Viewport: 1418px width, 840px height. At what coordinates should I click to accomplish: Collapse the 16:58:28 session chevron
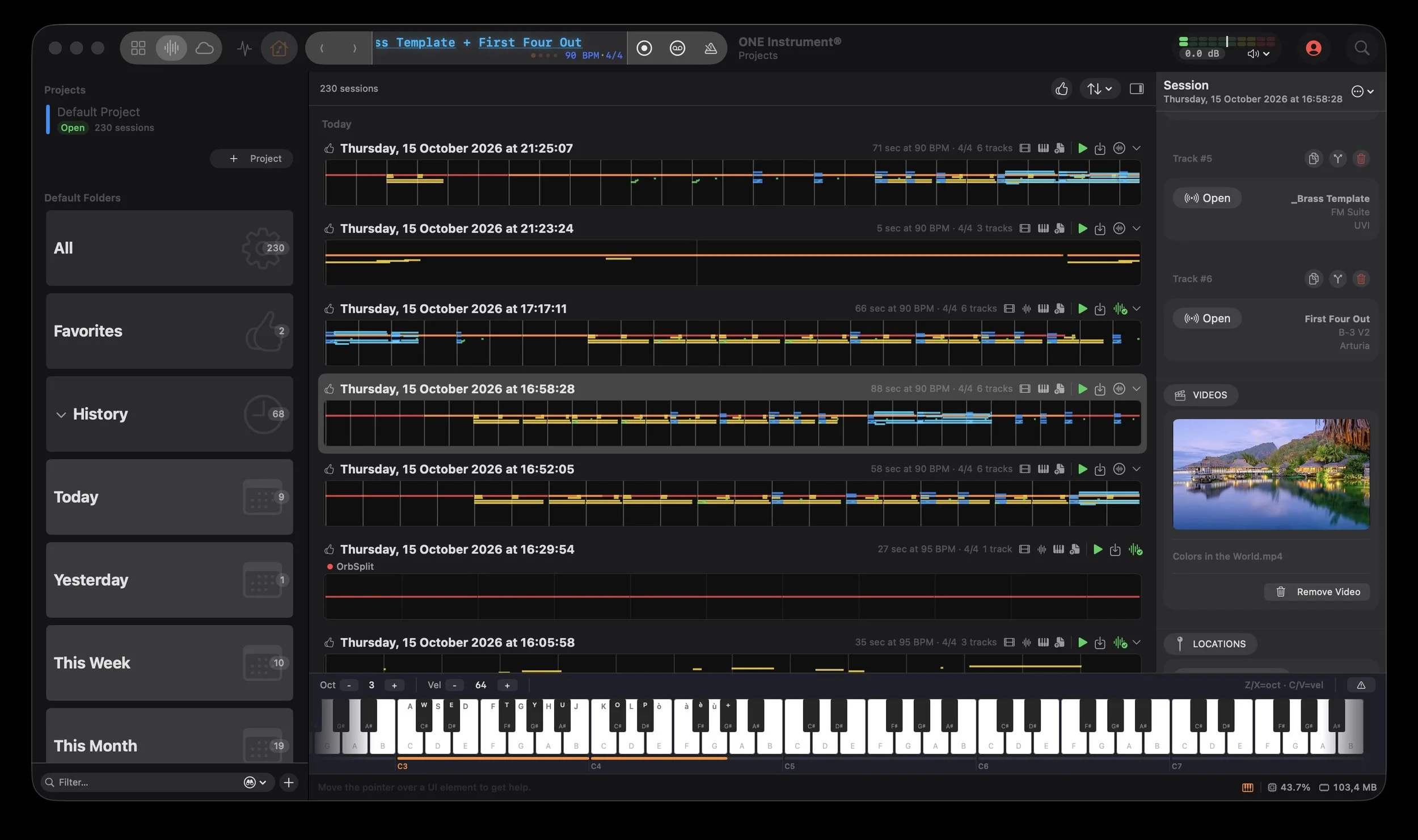[x=1136, y=389]
